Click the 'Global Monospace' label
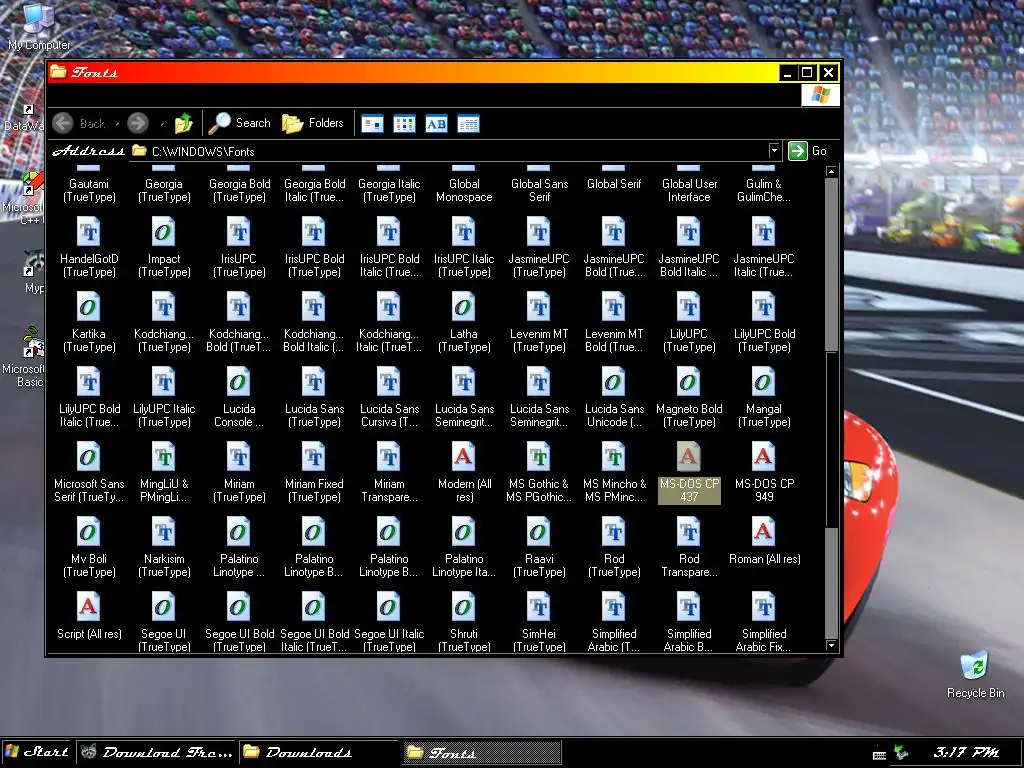The height and width of the screenshot is (768, 1024). coord(464,190)
